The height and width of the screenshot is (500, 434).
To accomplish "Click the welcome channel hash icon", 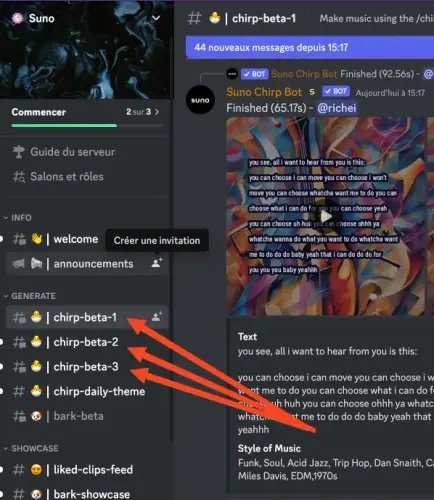I will pos(19,239).
